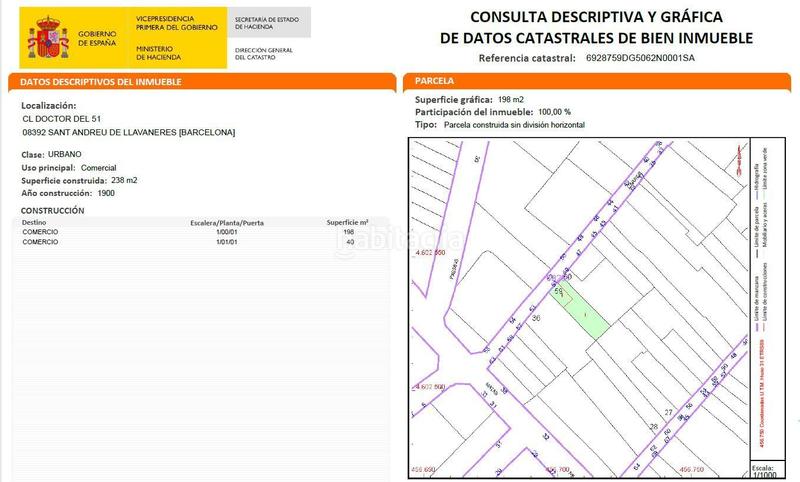Image resolution: width=800 pixels, height=482 pixels.
Task: Click parcel number '27' on the map
Action: click(668, 412)
